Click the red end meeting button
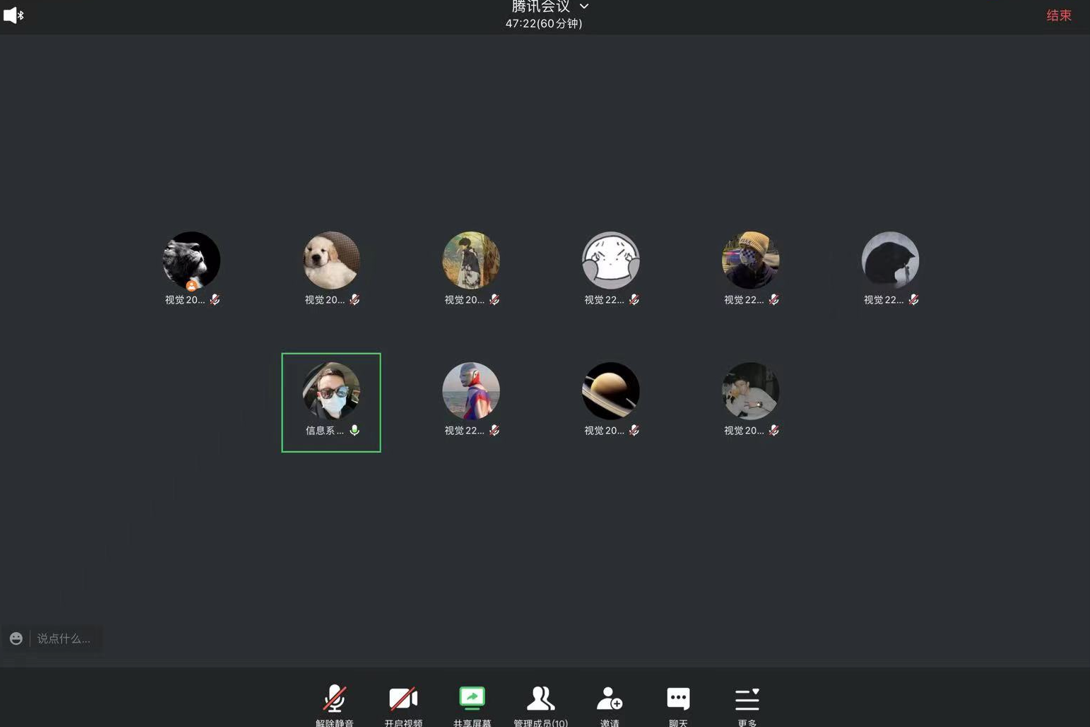The height and width of the screenshot is (727, 1090). pos(1058,15)
